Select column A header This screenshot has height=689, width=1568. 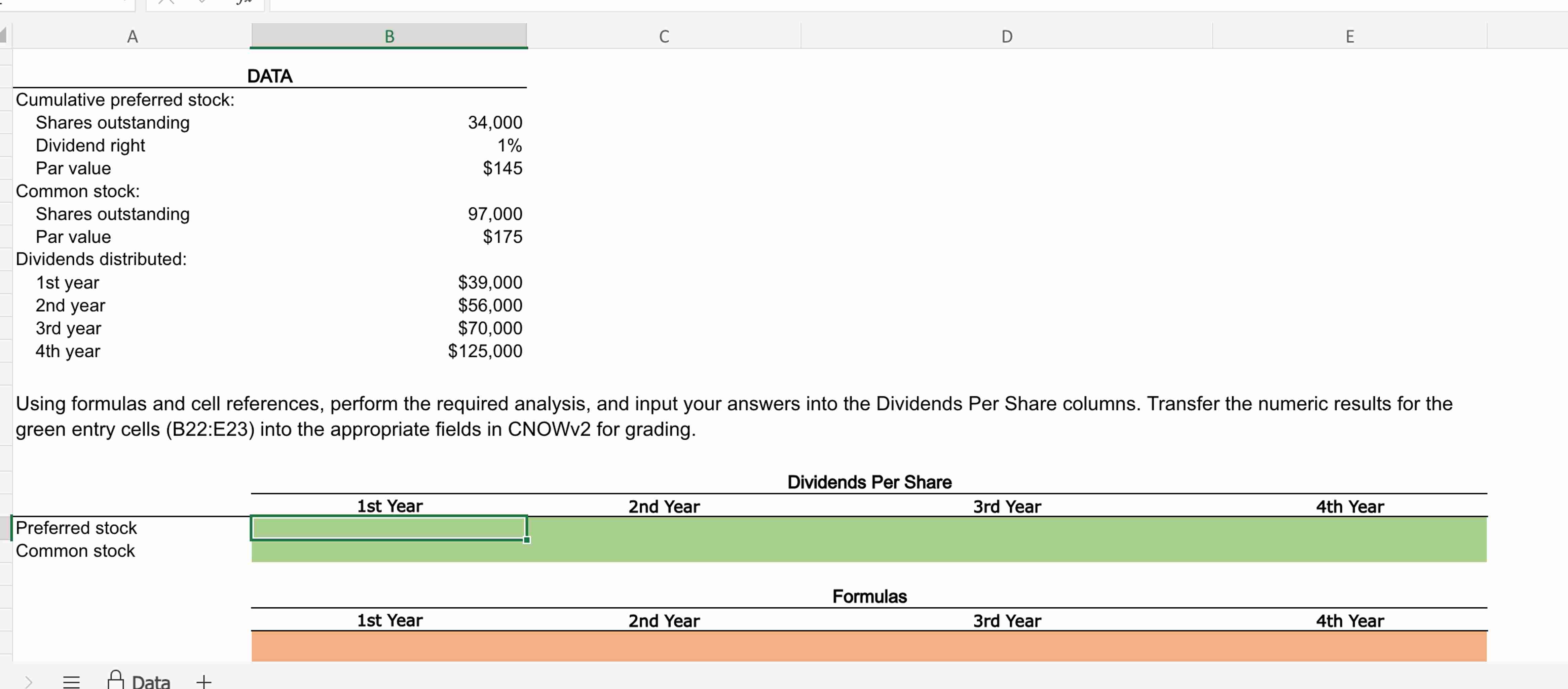point(132,37)
